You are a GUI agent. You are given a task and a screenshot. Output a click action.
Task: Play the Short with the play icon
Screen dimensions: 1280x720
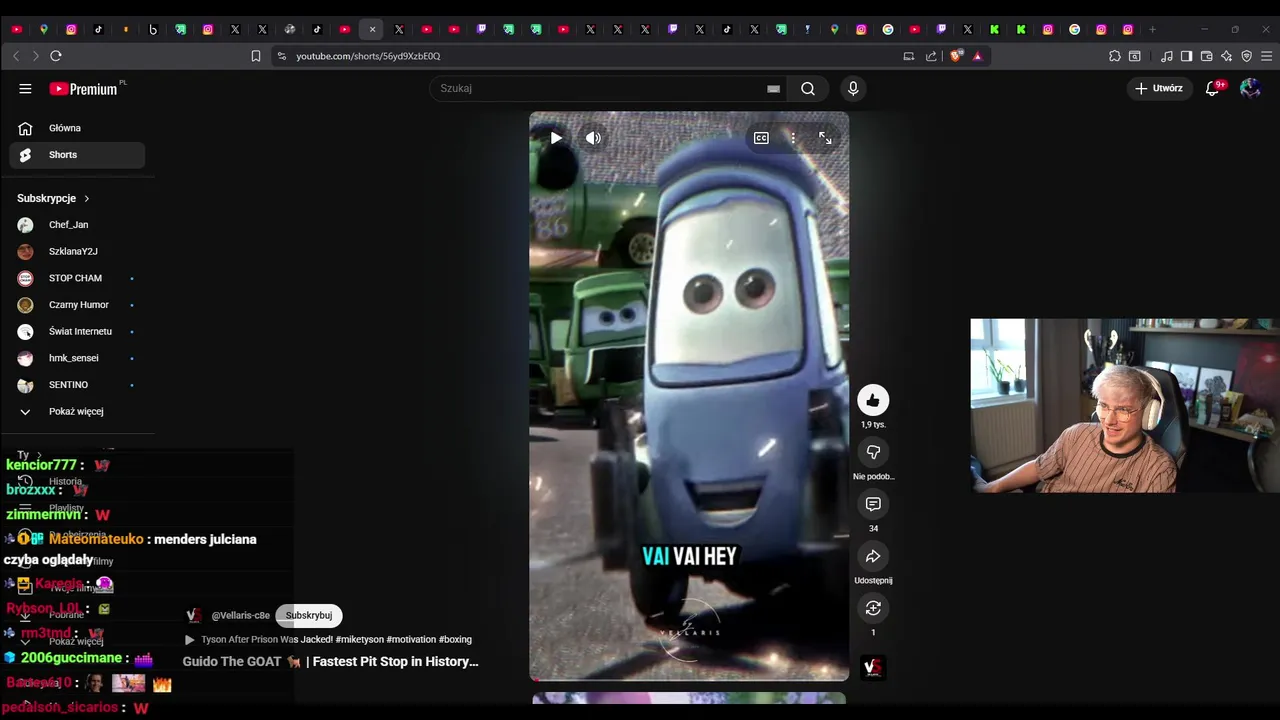tap(556, 138)
